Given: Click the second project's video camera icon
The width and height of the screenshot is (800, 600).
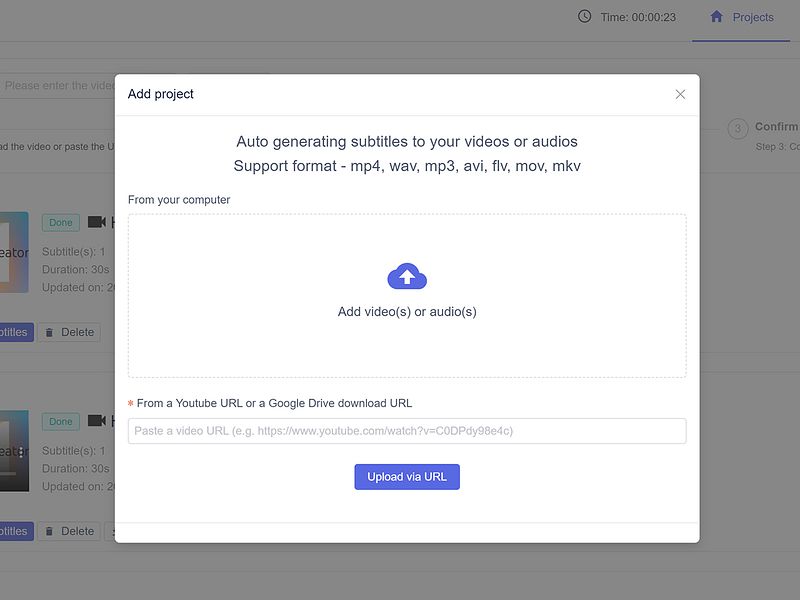Looking at the screenshot, I should (97, 421).
